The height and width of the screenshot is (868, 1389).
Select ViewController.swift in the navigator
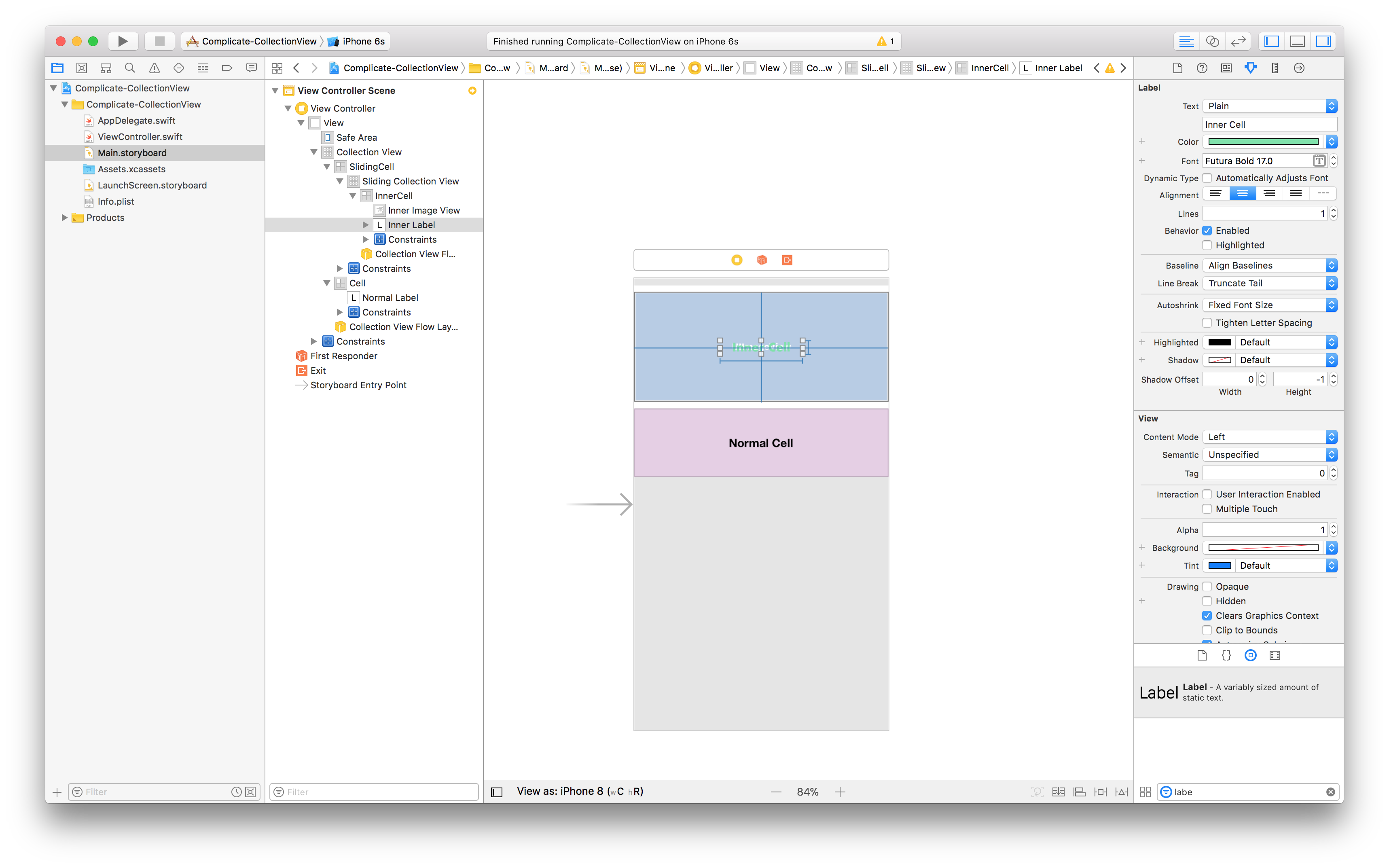click(x=140, y=137)
